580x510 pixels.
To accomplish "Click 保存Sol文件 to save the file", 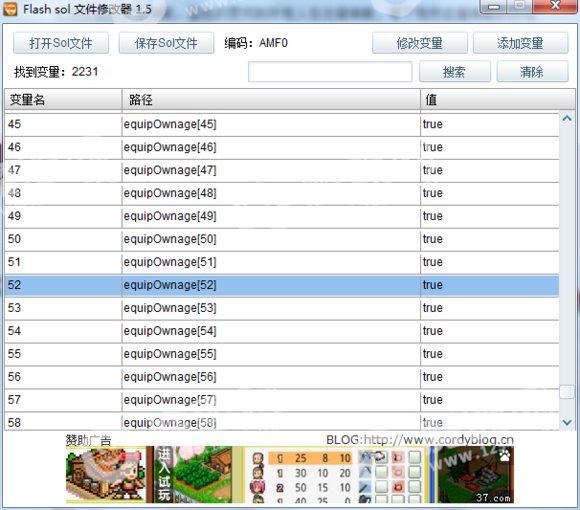I will (166, 43).
